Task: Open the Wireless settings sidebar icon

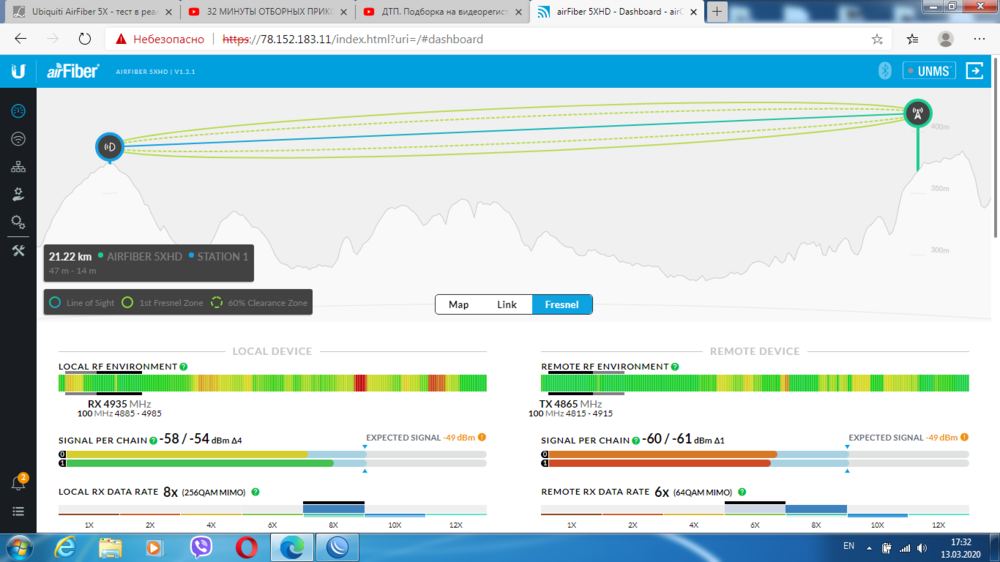Action: (18, 139)
